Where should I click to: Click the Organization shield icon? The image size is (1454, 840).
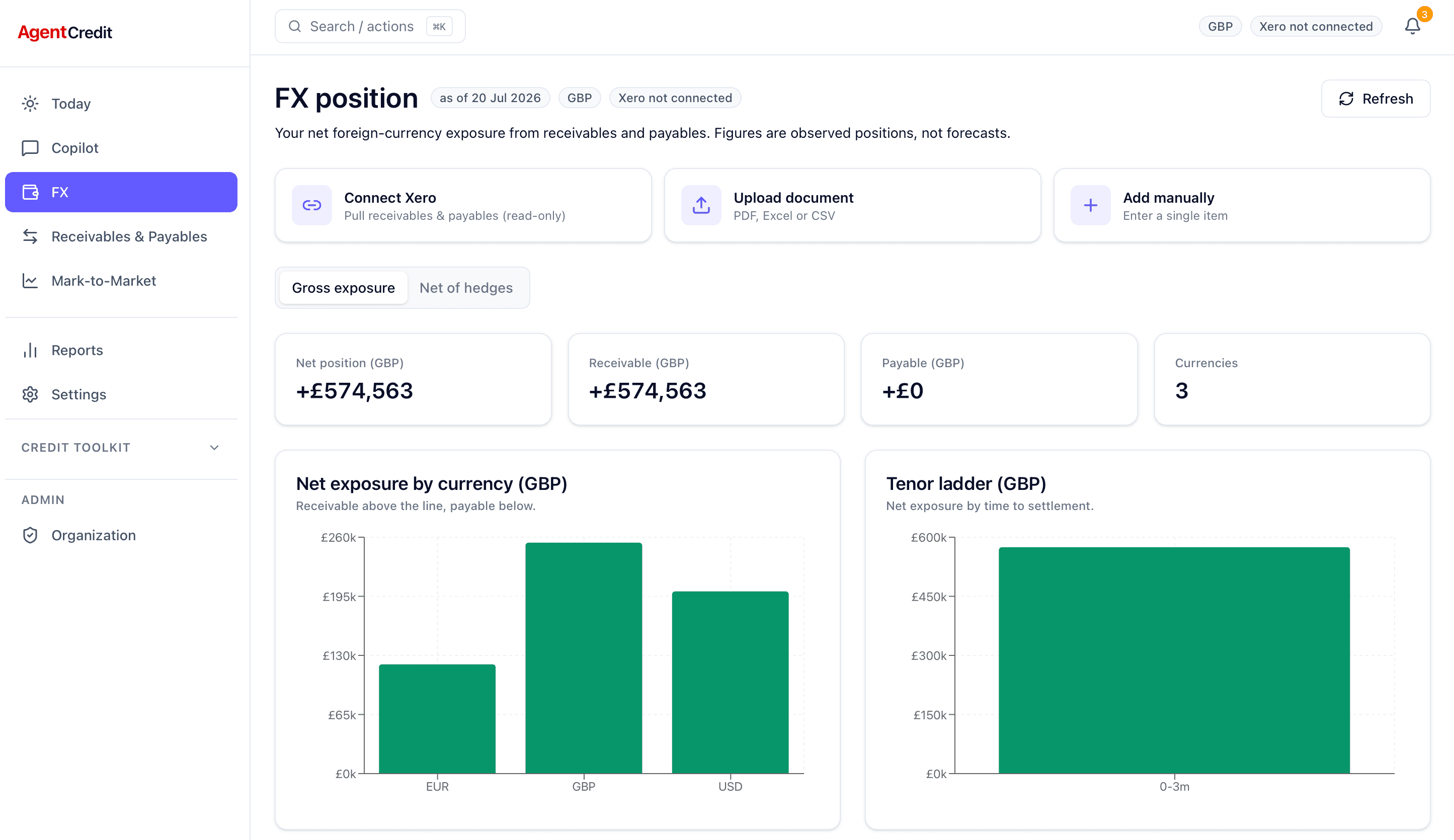tap(30, 535)
